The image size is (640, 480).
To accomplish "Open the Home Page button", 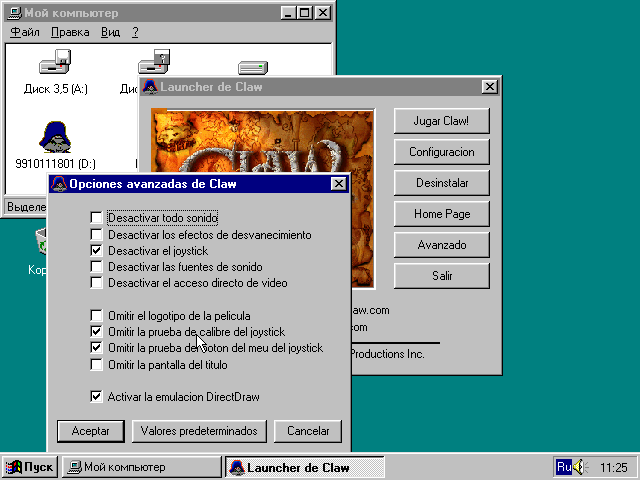I will coord(442,214).
